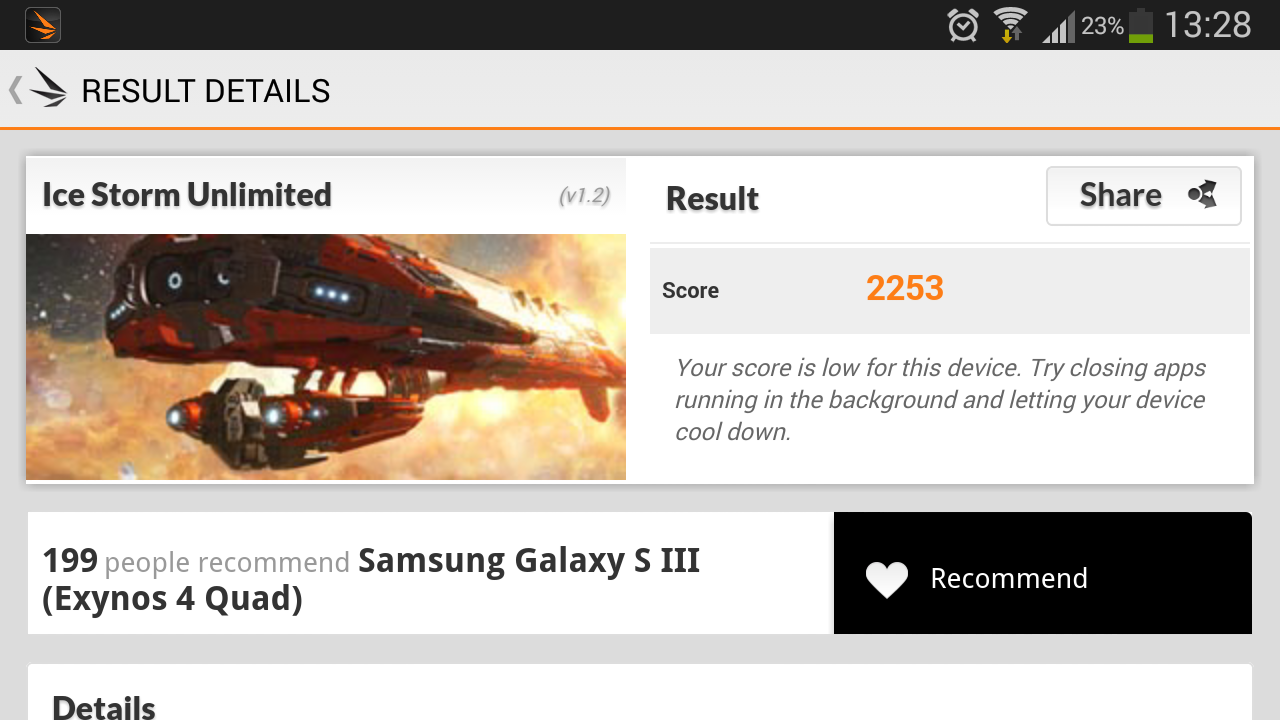Tap the mobile signal strength icon
This screenshot has width=1280, height=720.
point(1058,26)
